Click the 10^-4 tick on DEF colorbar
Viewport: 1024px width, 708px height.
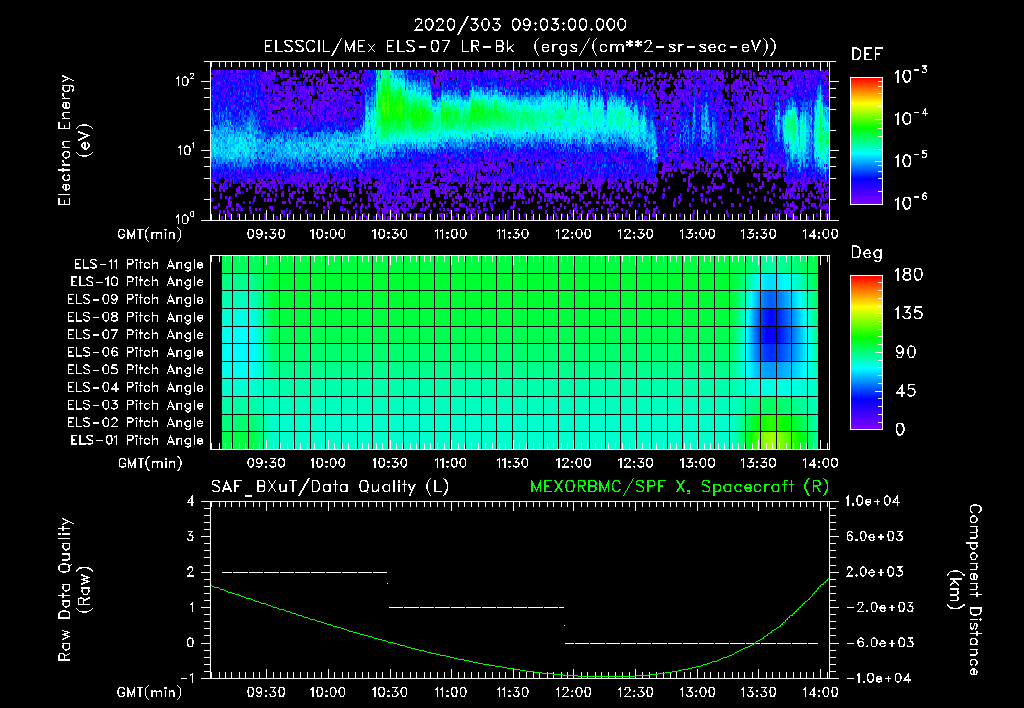910,118
